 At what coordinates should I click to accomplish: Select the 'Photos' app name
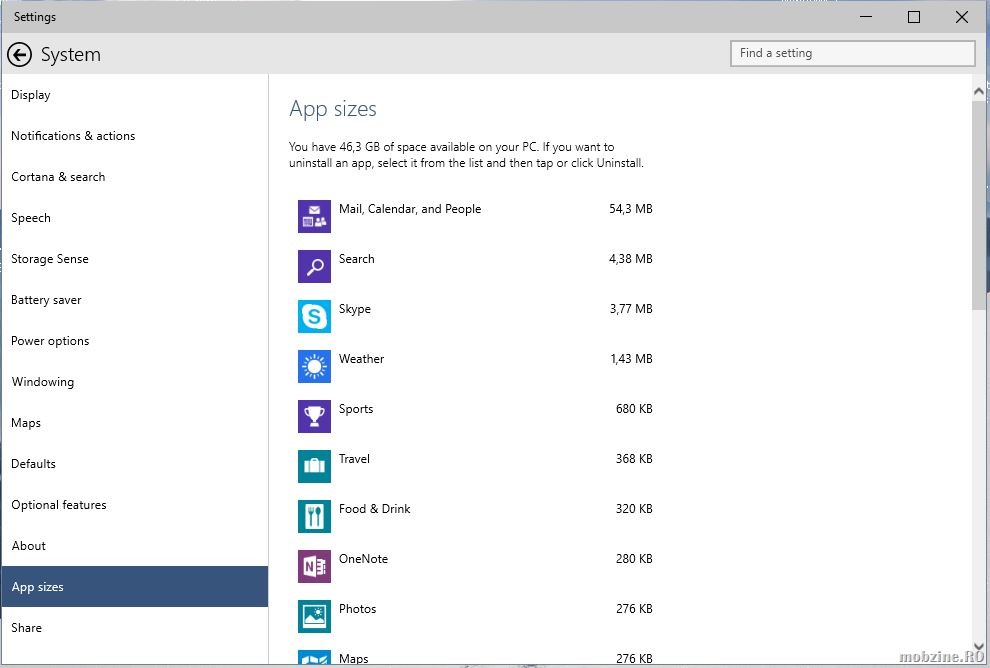pos(357,609)
